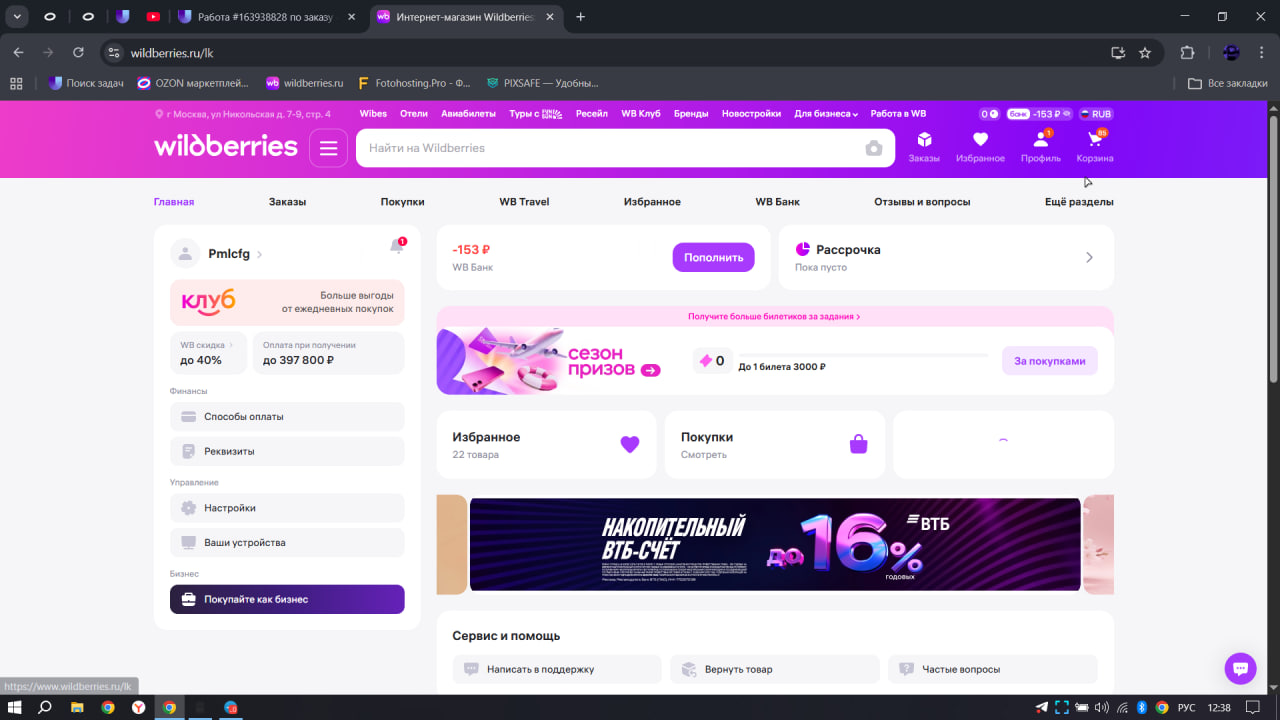Open File Explorer from the taskbar
The height and width of the screenshot is (720, 1280).
point(77,707)
